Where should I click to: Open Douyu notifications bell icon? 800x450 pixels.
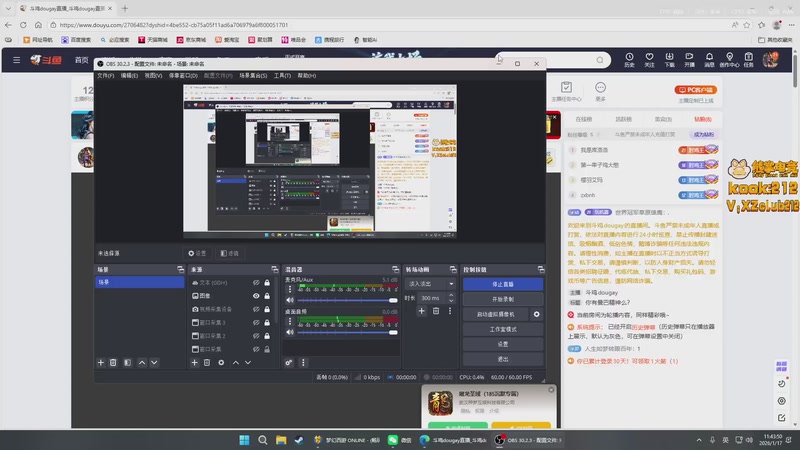[709, 60]
